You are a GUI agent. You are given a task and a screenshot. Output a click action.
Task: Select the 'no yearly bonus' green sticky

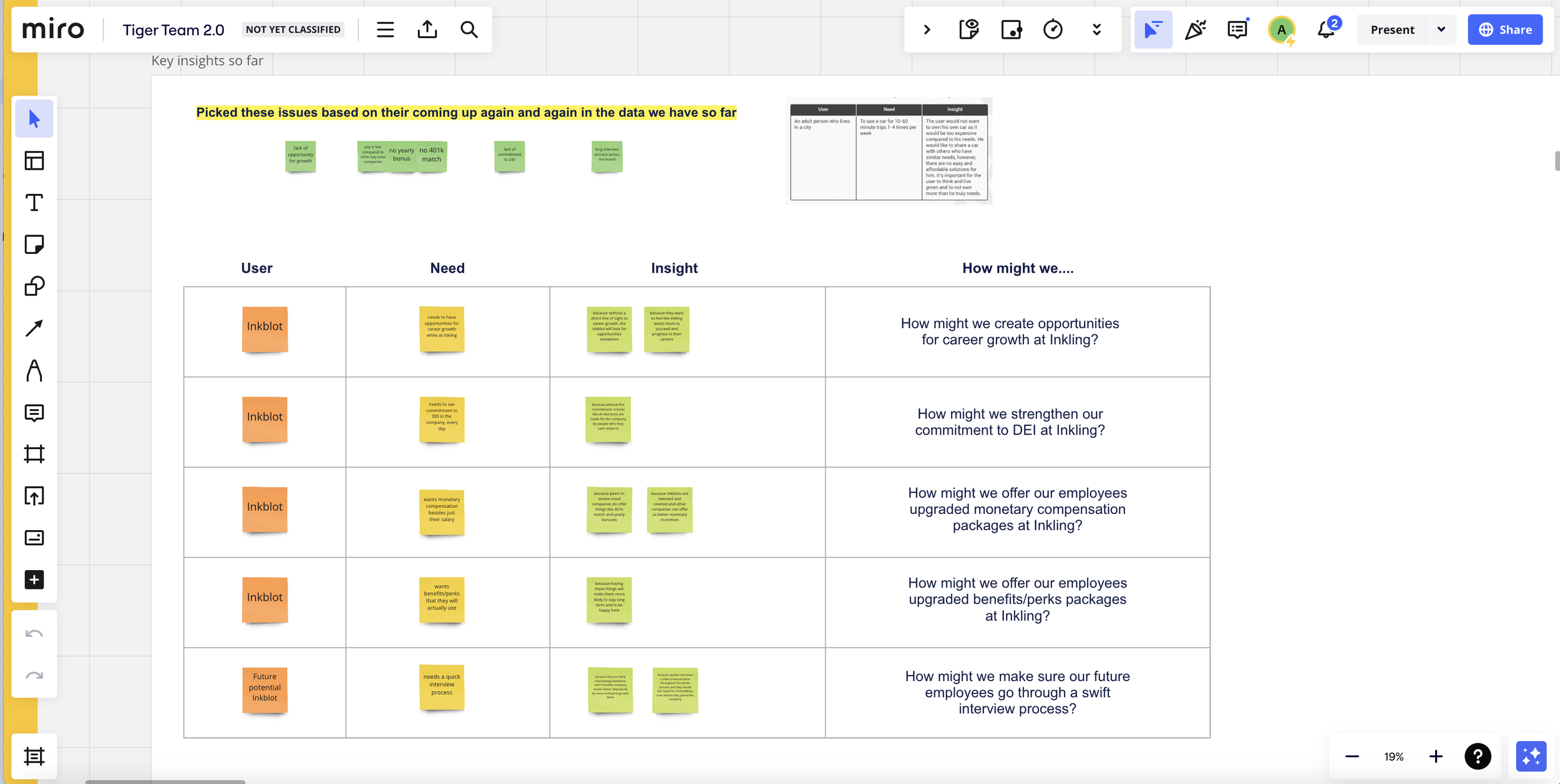402,156
